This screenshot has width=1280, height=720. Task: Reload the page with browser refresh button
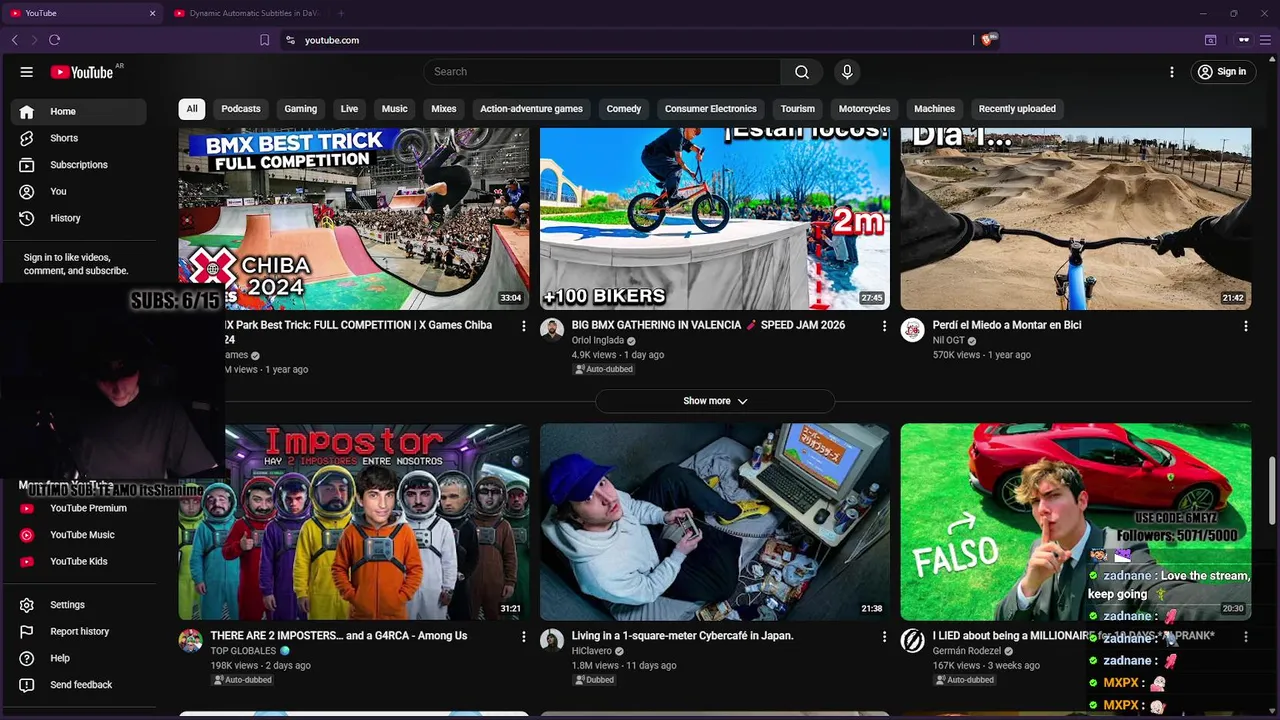click(54, 40)
